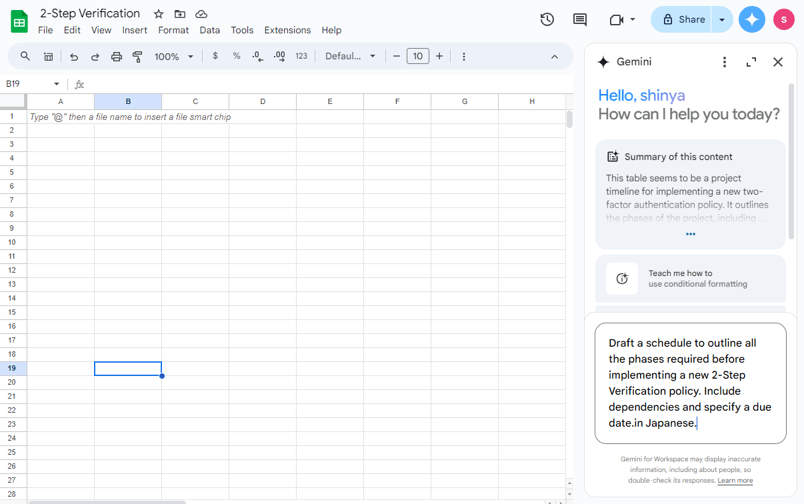Format as currency with dollar icon
This screenshot has height=504, width=804.
tap(215, 56)
